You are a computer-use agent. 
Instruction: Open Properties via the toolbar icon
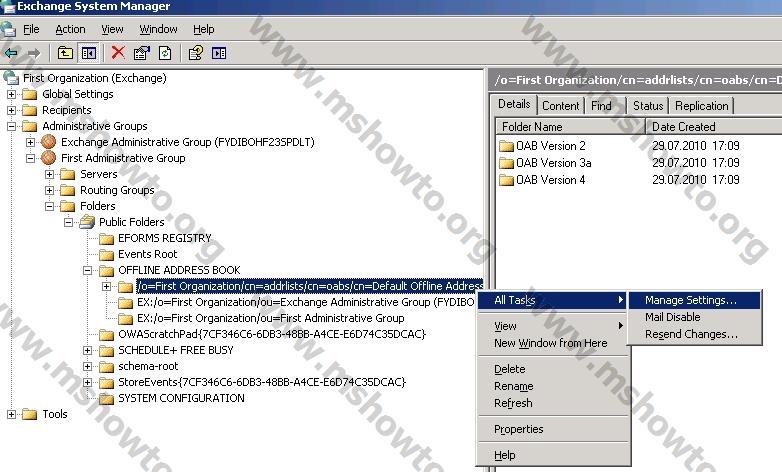click(x=142, y=53)
